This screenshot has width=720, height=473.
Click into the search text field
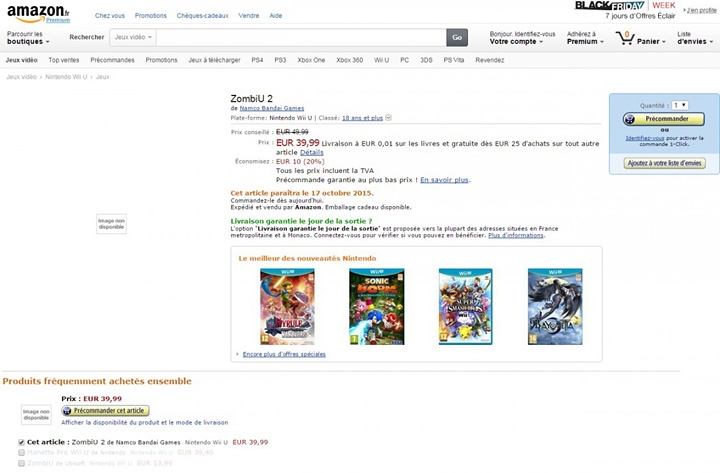pyautogui.click(x=300, y=37)
